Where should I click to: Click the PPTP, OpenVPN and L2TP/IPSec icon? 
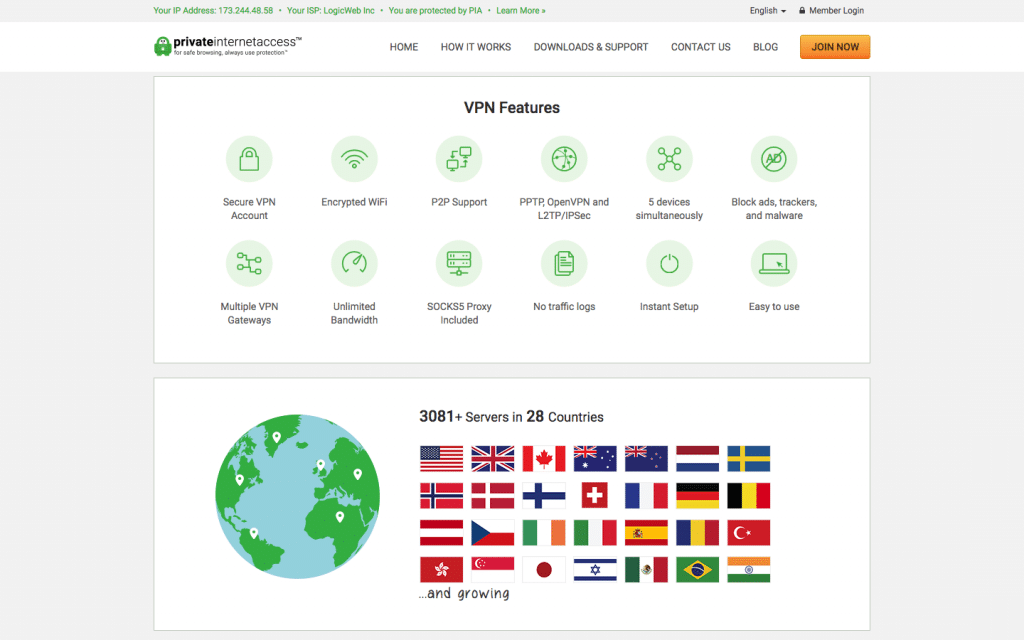click(x=564, y=159)
